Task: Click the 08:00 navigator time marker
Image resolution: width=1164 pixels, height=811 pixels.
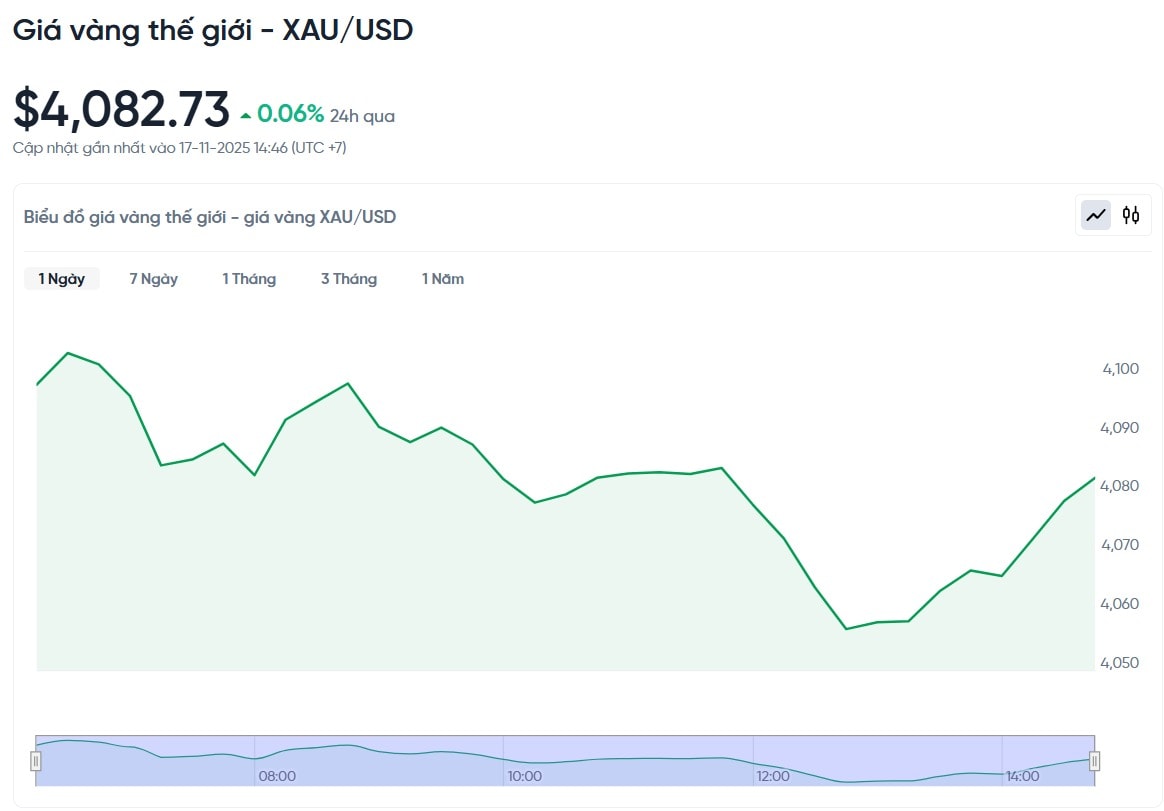Action: tap(277, 776)
